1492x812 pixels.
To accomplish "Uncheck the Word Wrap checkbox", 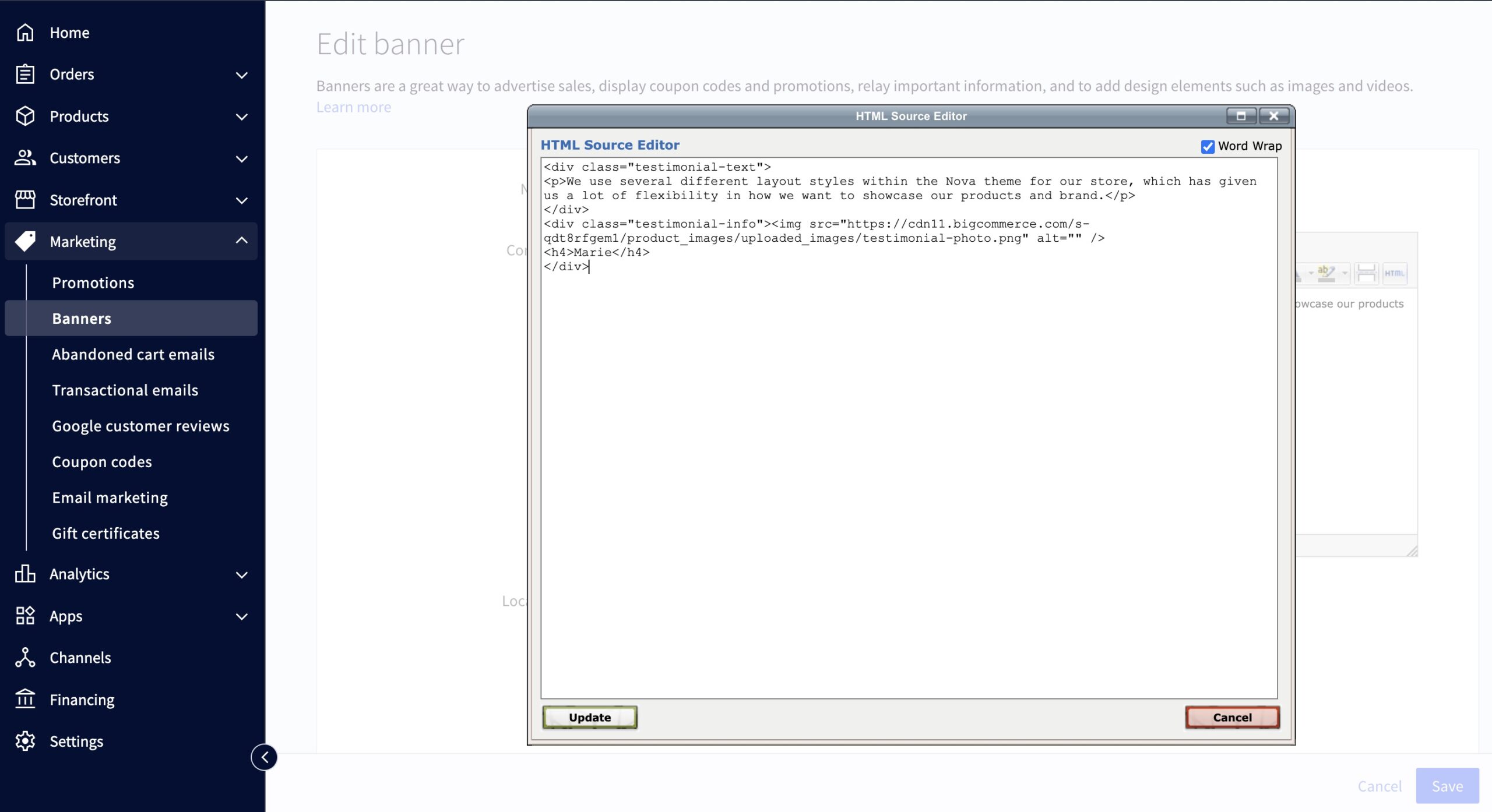I will 1208,146.
